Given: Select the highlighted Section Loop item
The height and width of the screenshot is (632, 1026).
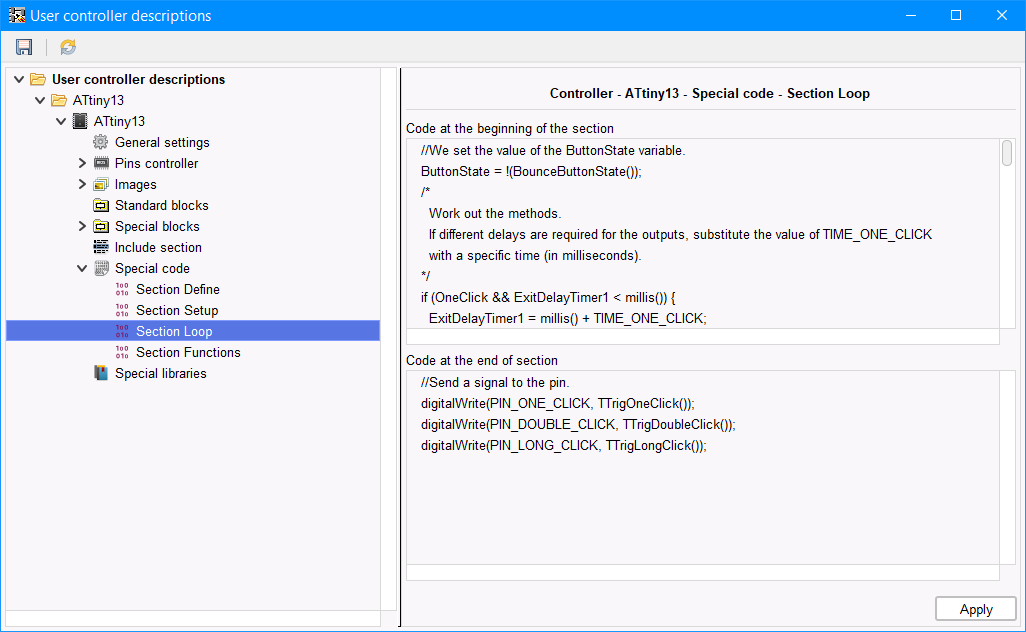Looking at the screenshot, I should pos(193,331).
